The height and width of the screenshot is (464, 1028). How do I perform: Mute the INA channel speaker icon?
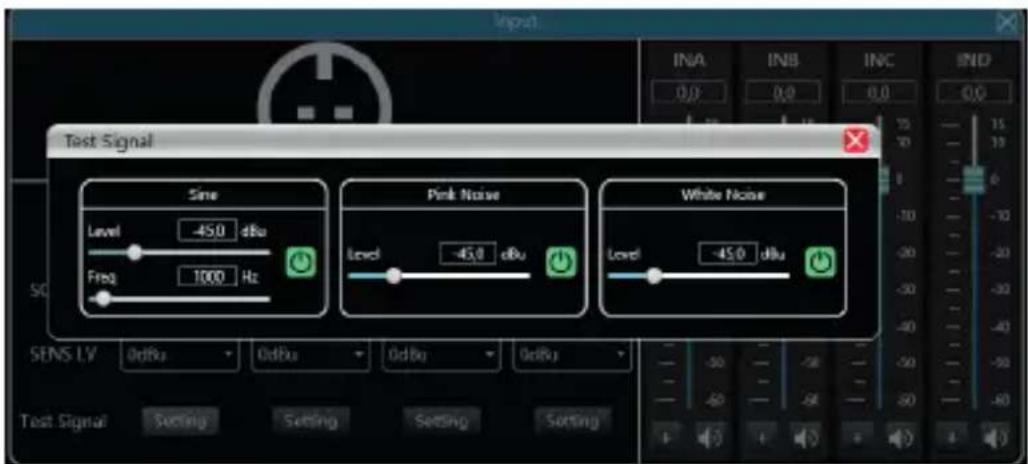coord(712,438)
